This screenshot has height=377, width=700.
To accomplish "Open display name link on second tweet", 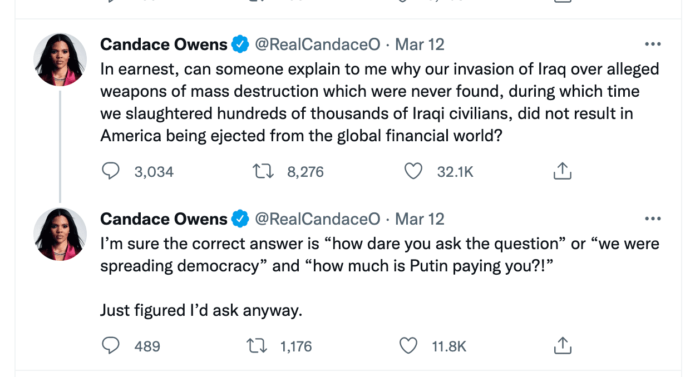I will pos(164,219).
